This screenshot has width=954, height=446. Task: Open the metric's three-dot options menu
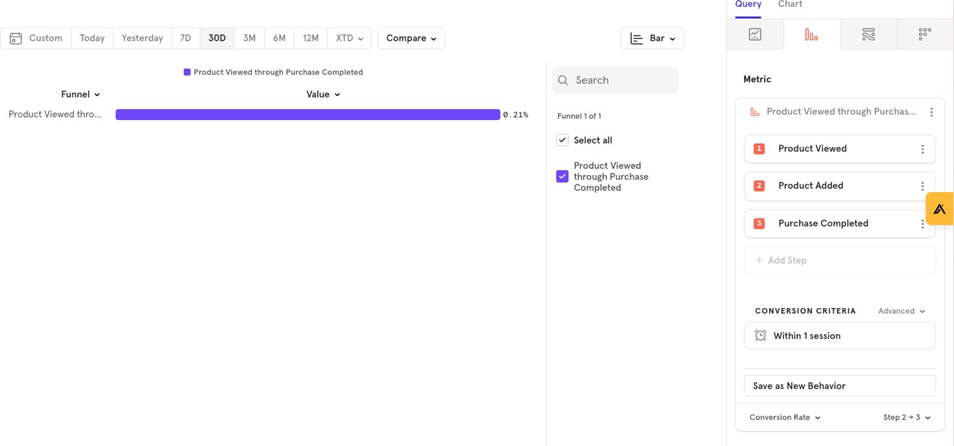pos(931,112)
